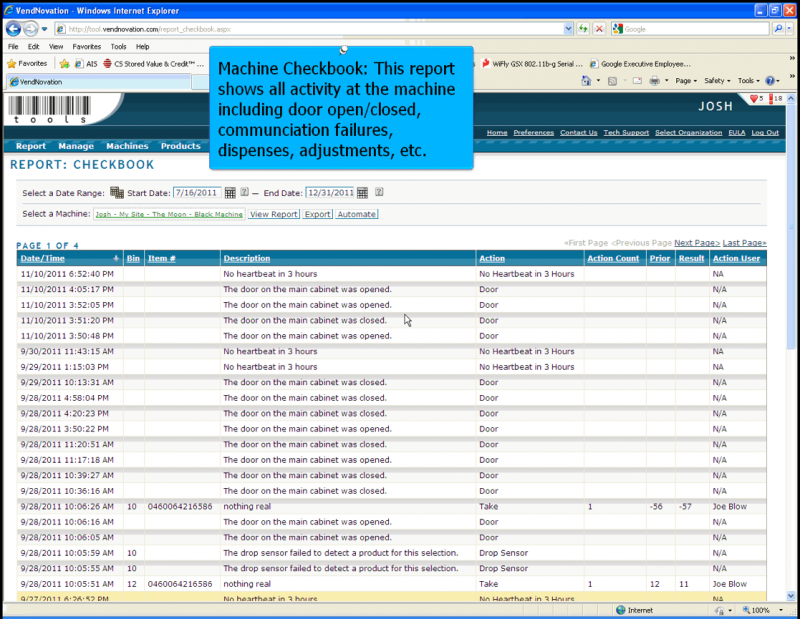Select the VendNovation browser tab
Viewport: 800px width, 619px height.
[x=99, y=82]
